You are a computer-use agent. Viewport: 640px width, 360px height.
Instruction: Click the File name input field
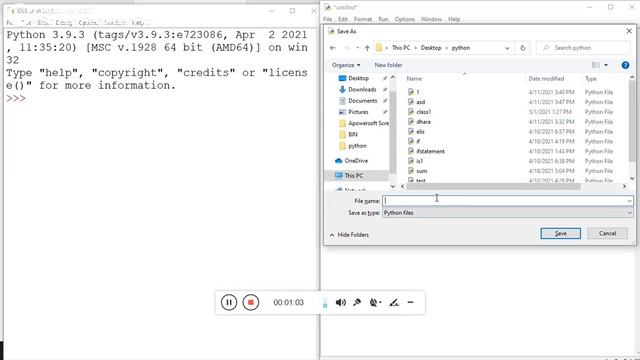coord(504,200)
